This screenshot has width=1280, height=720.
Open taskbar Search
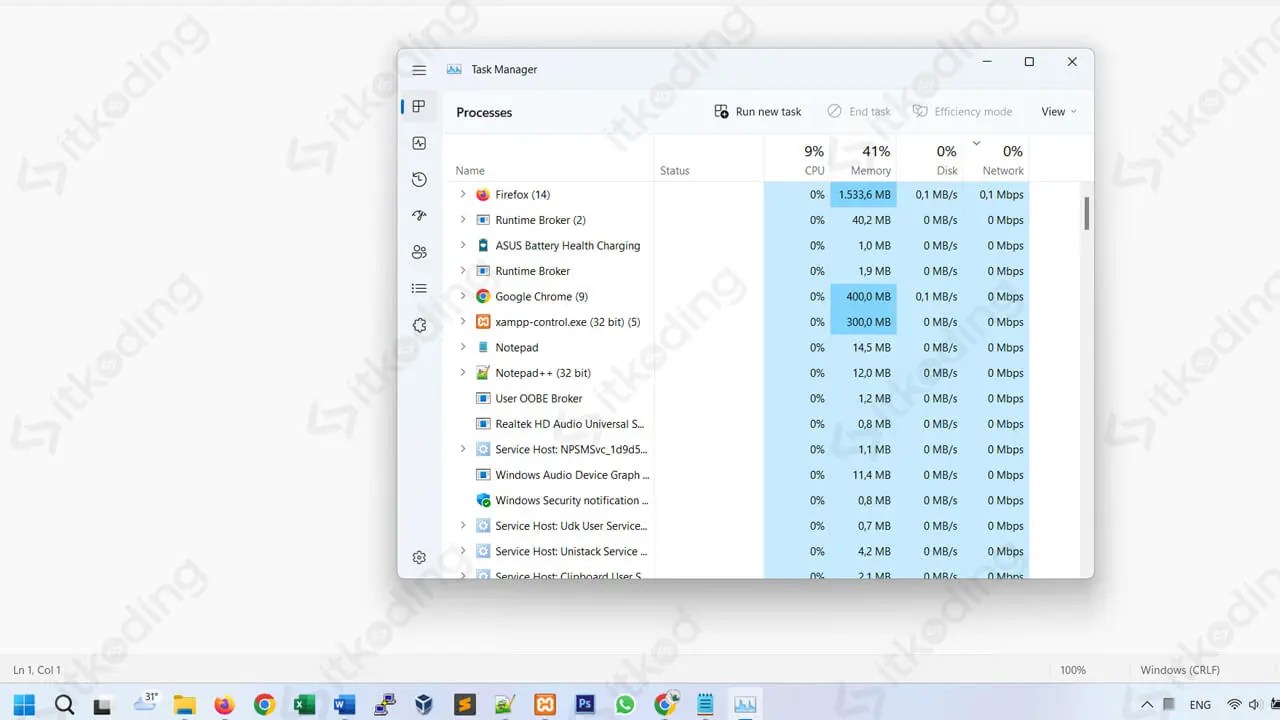tap(64, 704)
